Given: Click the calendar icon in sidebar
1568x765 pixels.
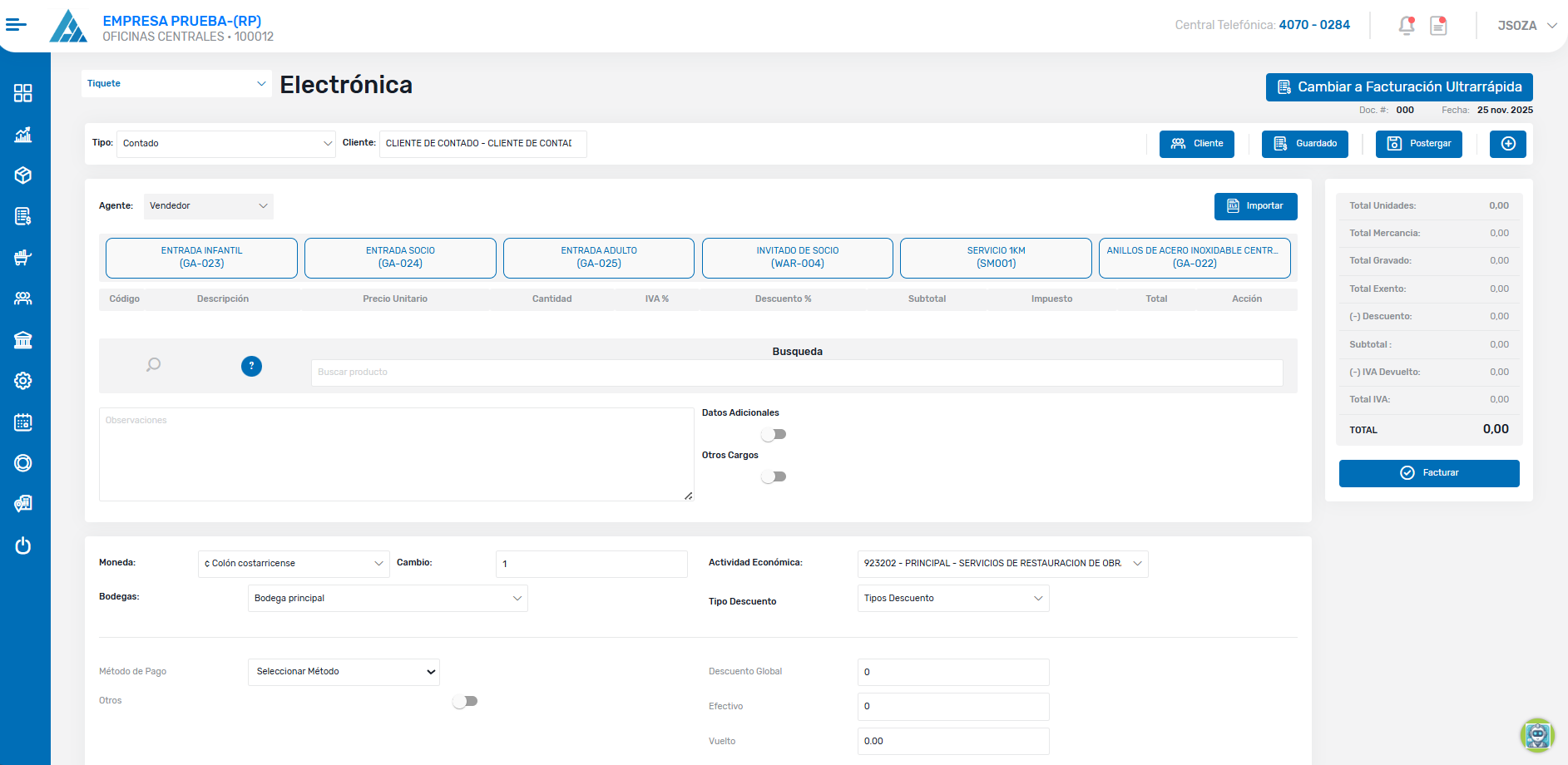Looking at the screenshot, I should pos(23,422).
